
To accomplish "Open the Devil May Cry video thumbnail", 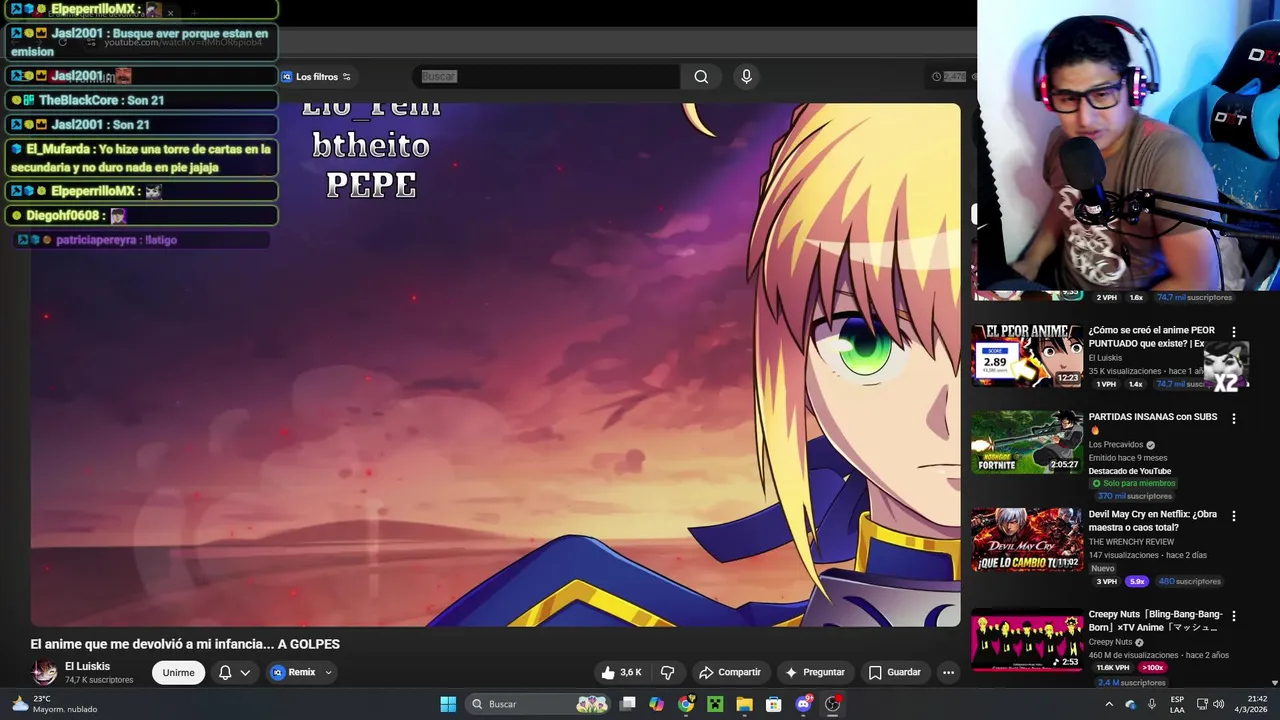I will [x=1027, y=539].
